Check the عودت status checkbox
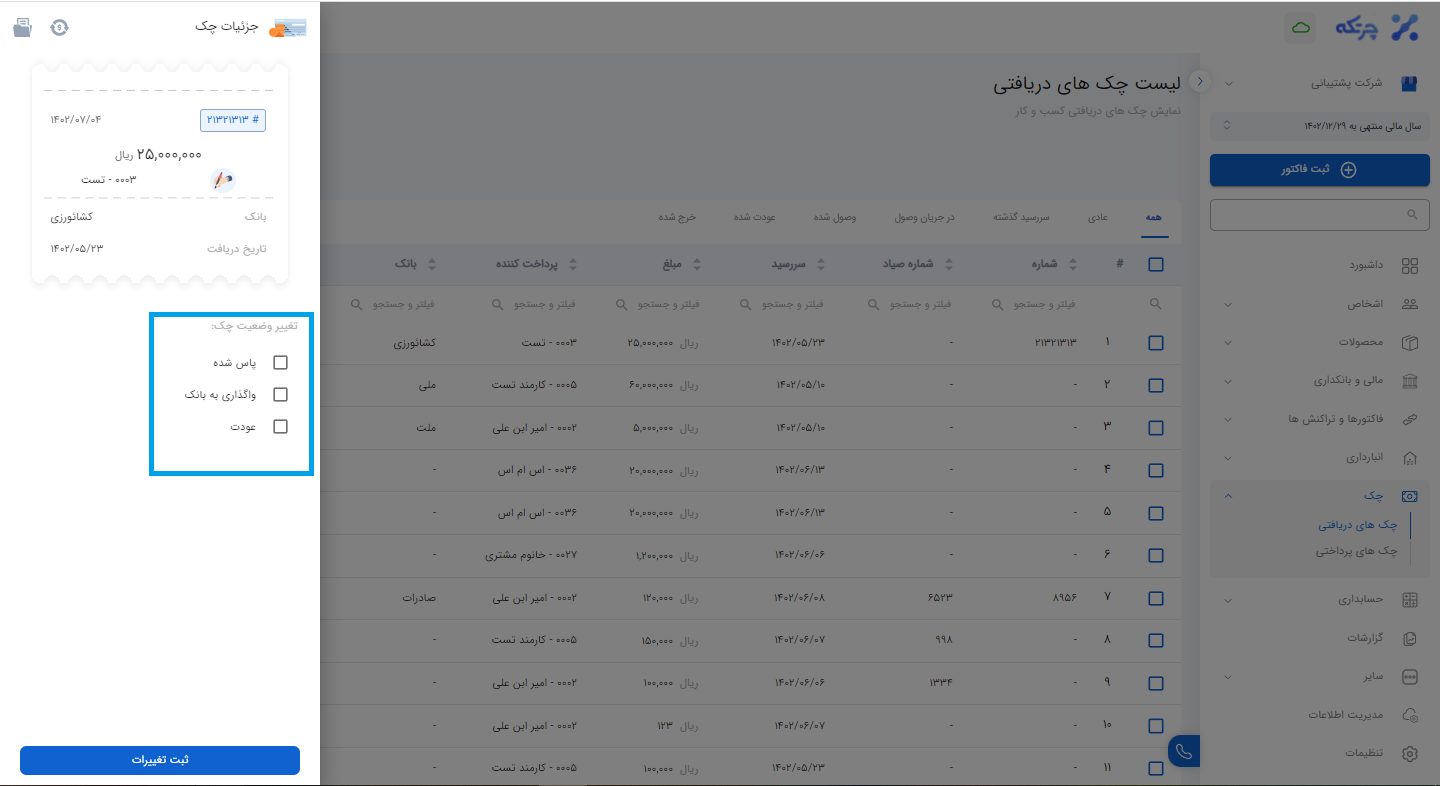Image resolution: width=1440 pixels, height=786 pixels. tap(280, 426)
